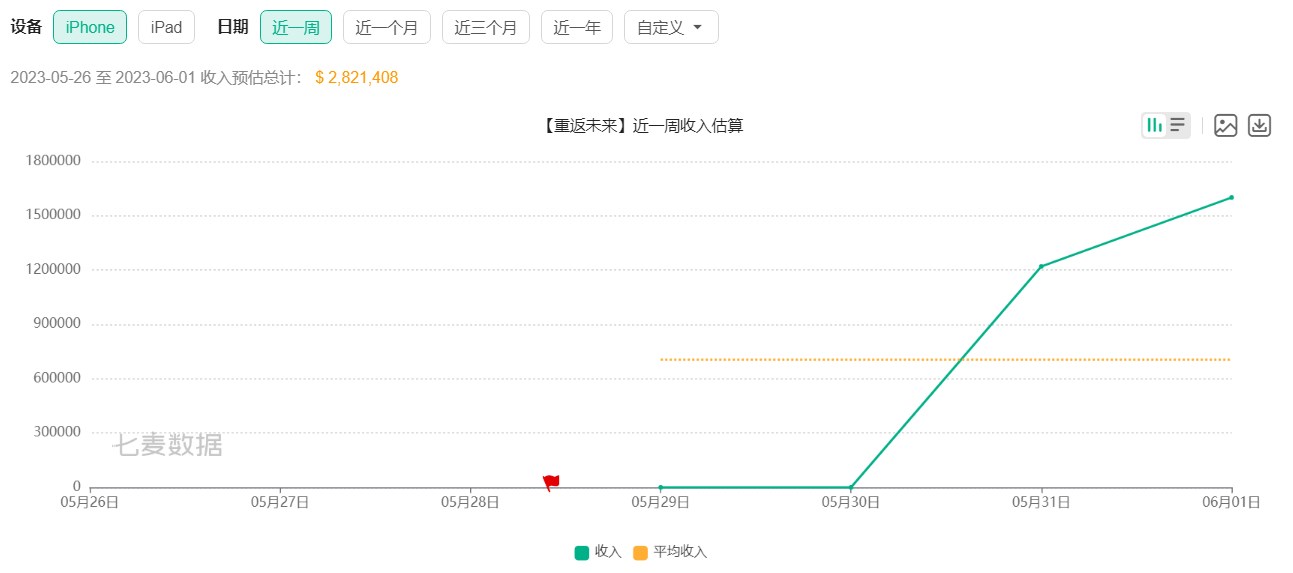Click orange 平均收入 legend swatch

(640, 552)
